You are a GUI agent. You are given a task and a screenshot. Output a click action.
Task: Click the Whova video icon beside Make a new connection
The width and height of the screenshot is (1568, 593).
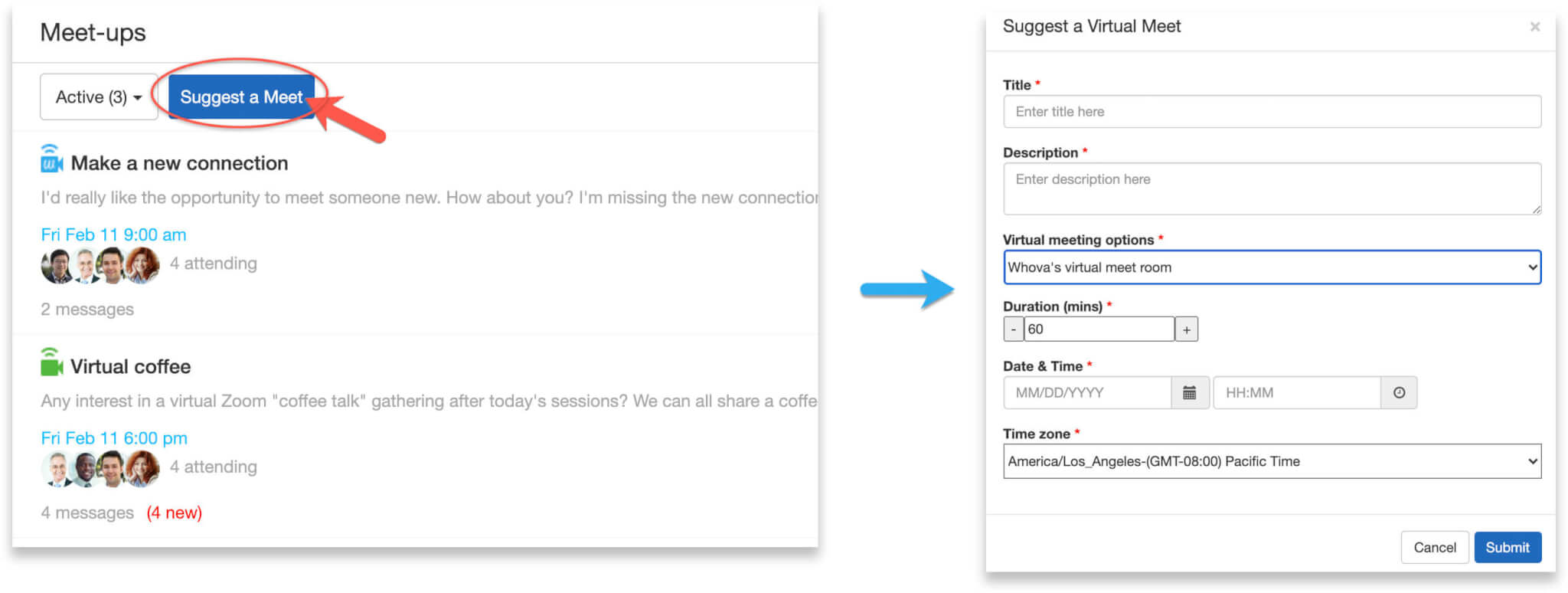tap(51, 159)
